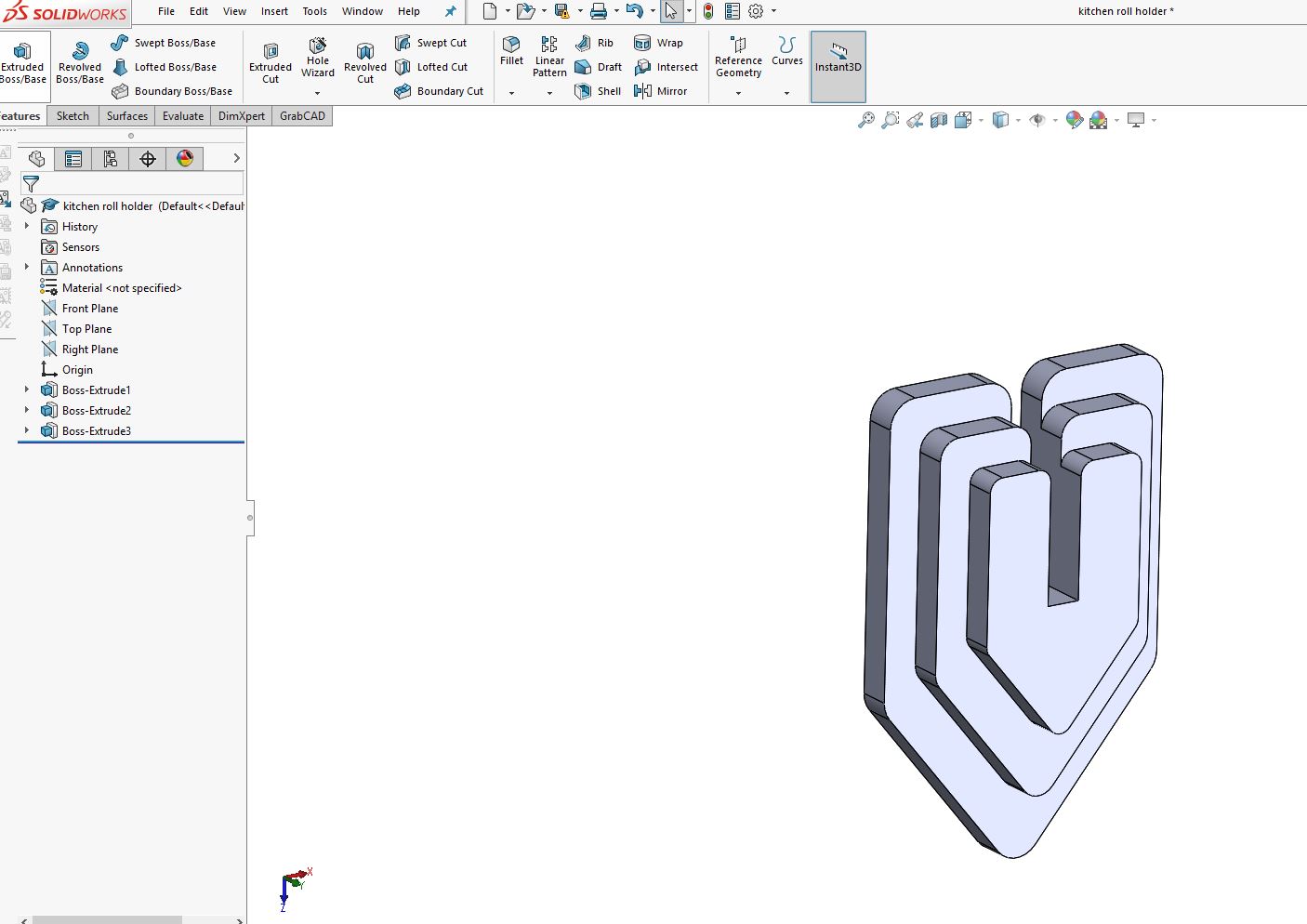Select the Revolved Cut tool
This screenshot has width=1307, height=924.
[365, 62]
